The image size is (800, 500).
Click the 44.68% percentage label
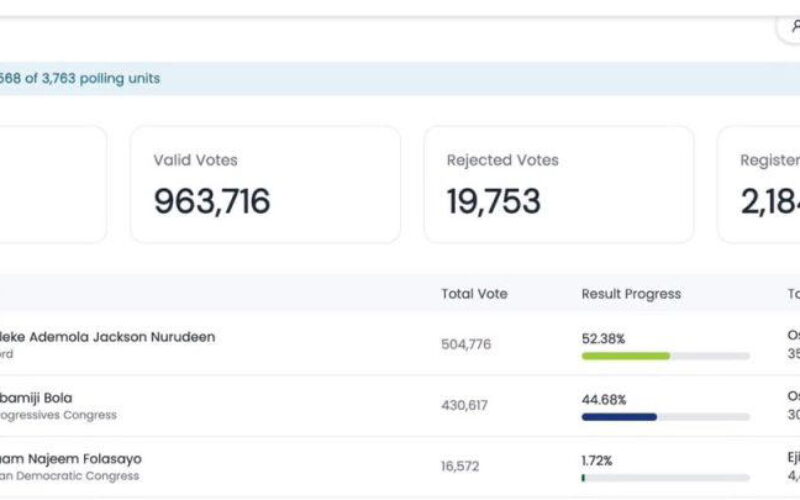tap(604, 399)
